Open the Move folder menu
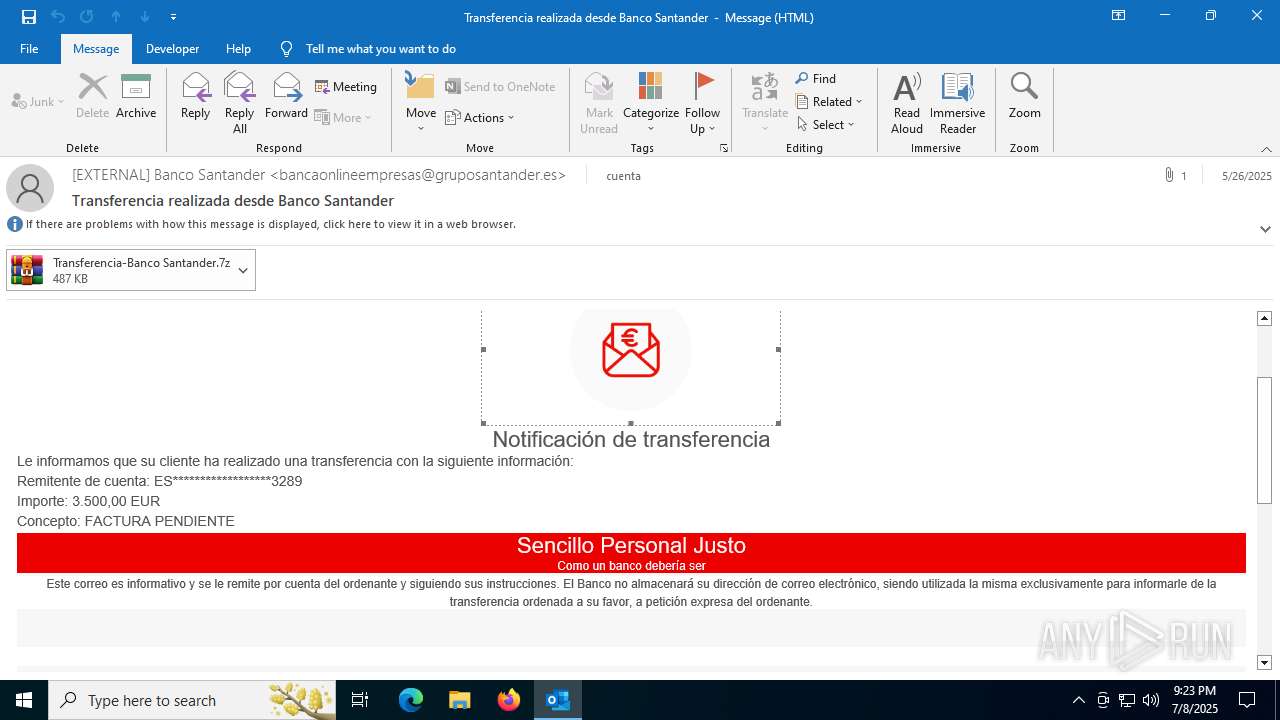This screenshot has width=1280, height=720. pyautogui.click(x=420, y=103)
